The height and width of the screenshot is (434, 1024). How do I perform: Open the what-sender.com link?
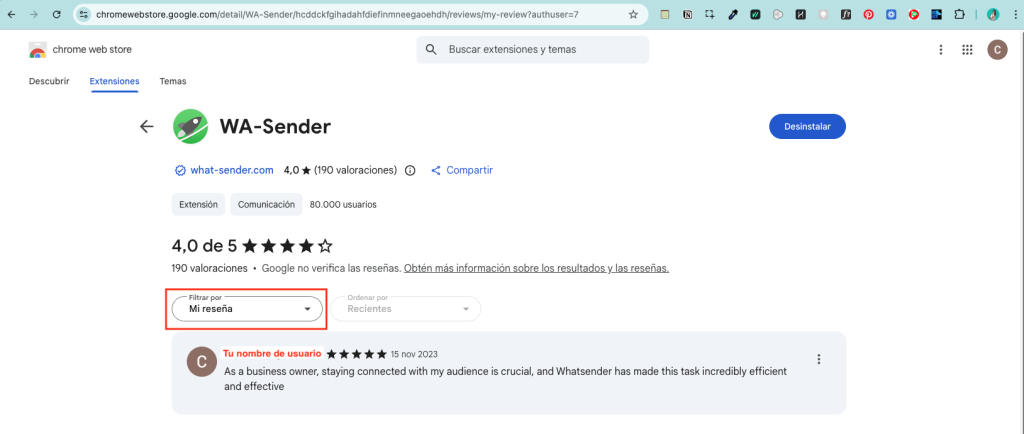click(x=231, y=171)
